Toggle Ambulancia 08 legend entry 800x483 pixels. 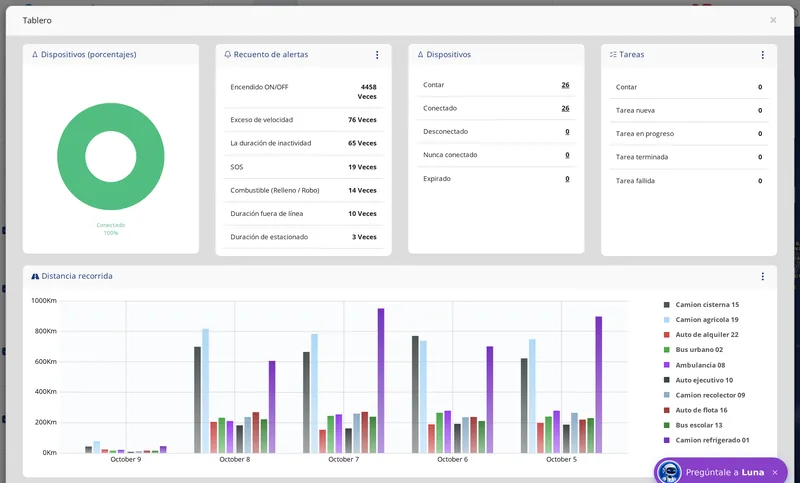click(x=694, y=365)
